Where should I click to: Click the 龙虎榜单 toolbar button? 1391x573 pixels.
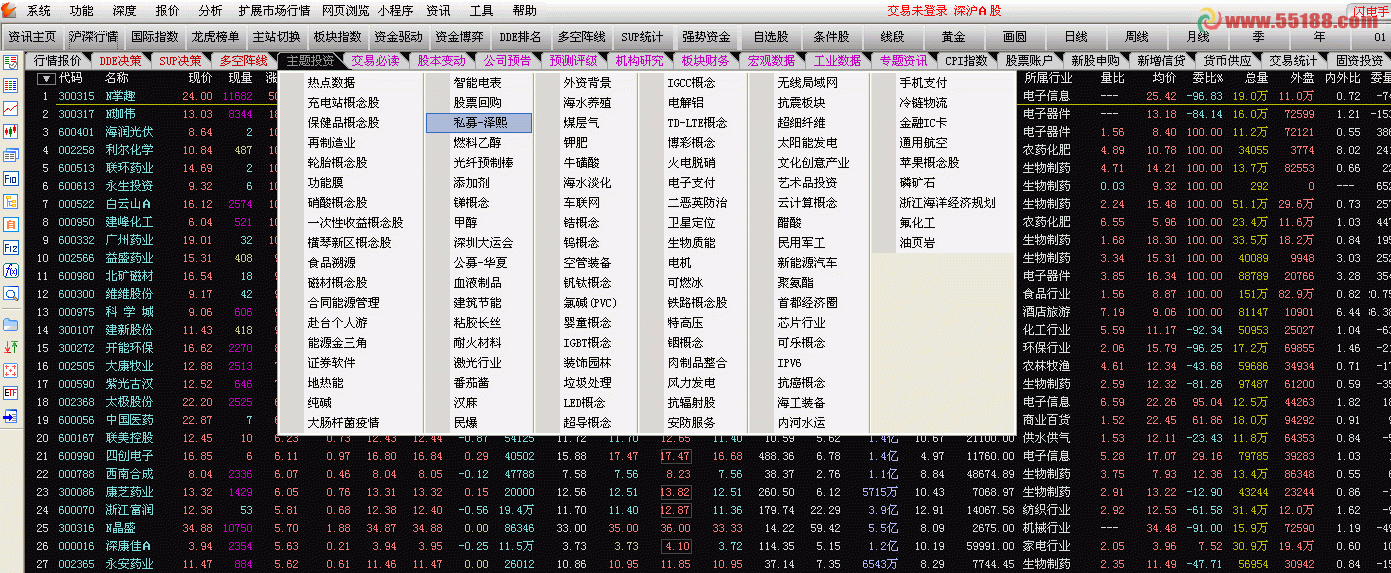coord(216,37)
